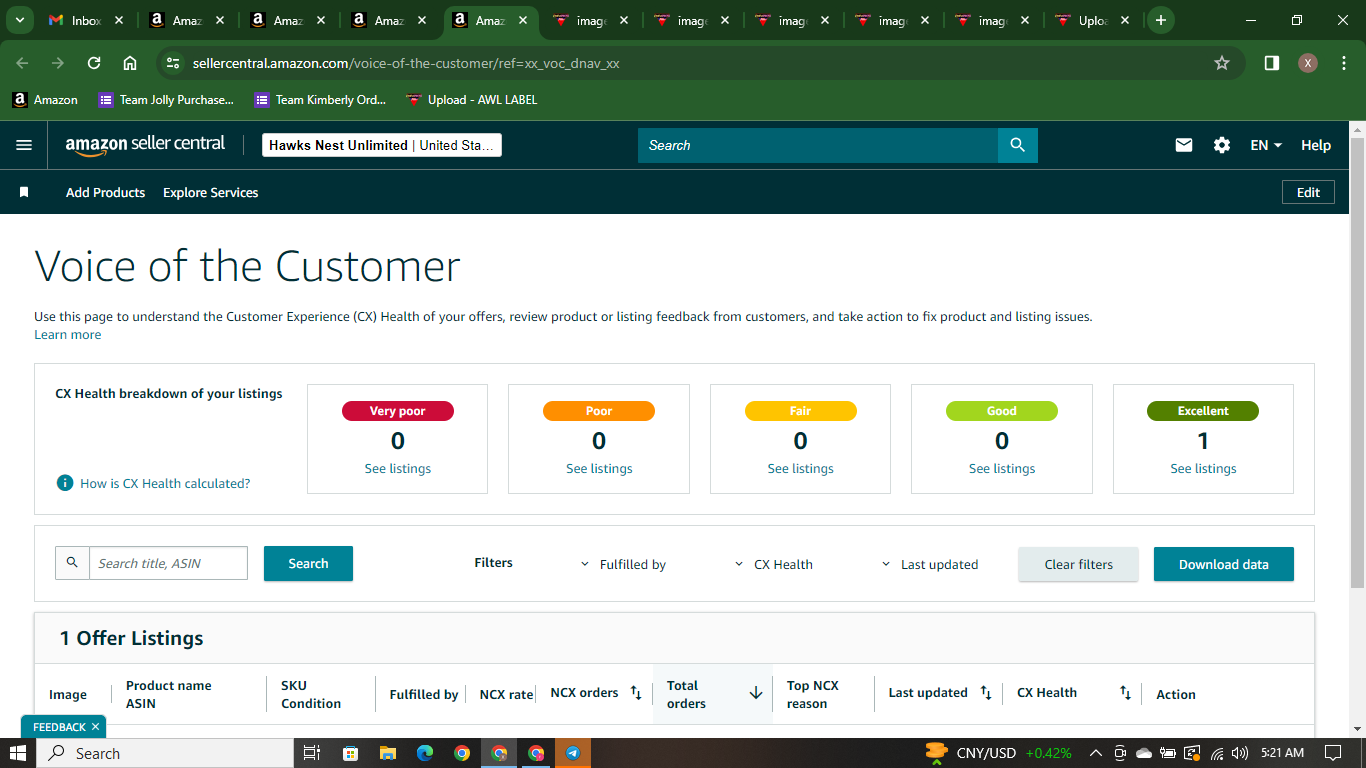Sort by Last updated arrows

pyautogui.click(x=985, y=693)
